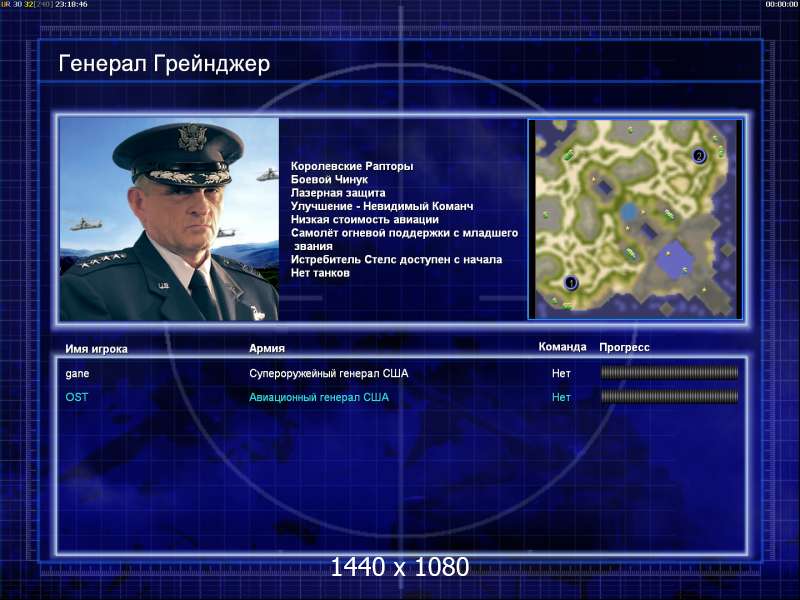The width and height of the screenshot is (800, 600).
Task: Click the loading progress bar for gane
Action: [x=669, y=373]
